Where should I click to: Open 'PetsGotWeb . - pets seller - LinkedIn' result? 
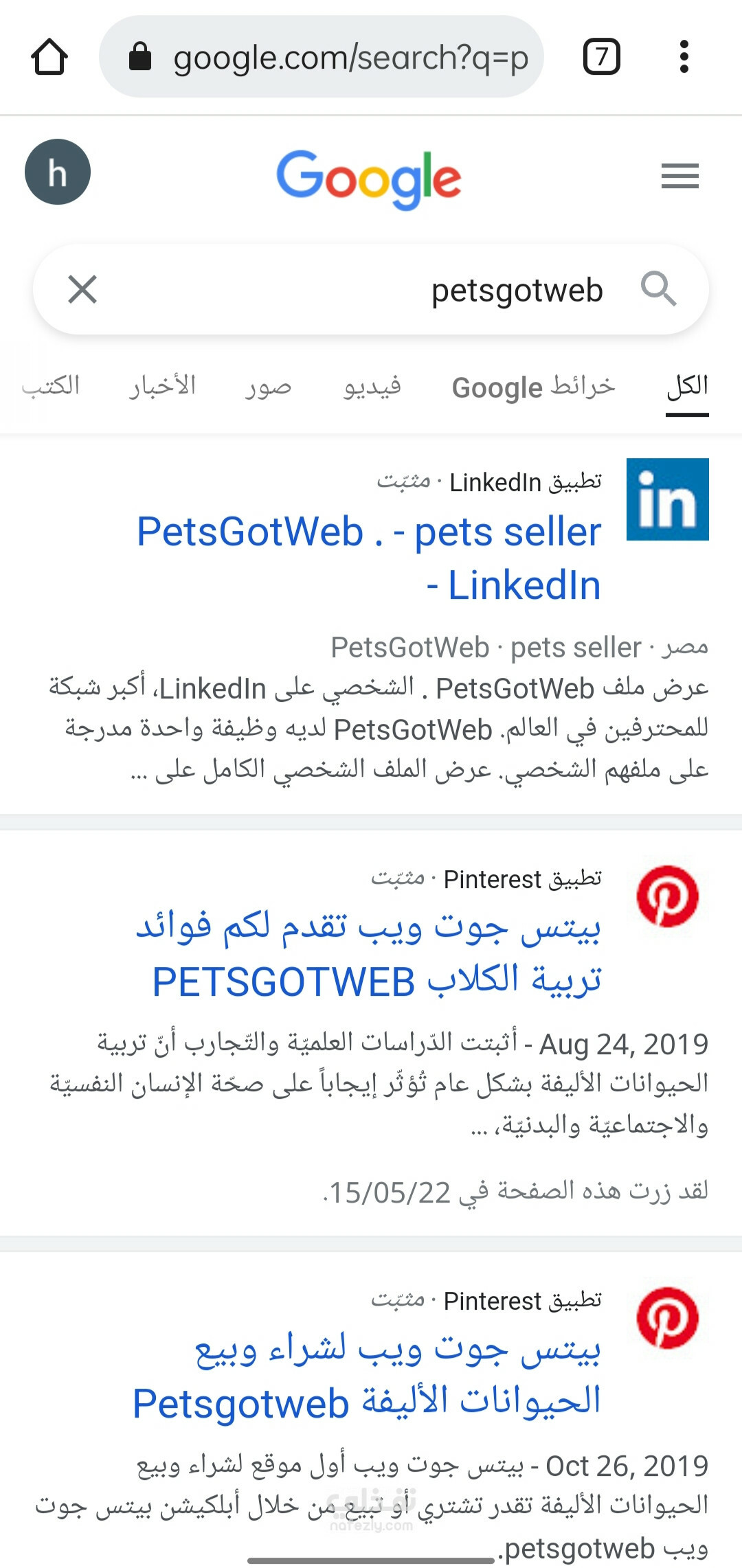click(x=369, y=558)
